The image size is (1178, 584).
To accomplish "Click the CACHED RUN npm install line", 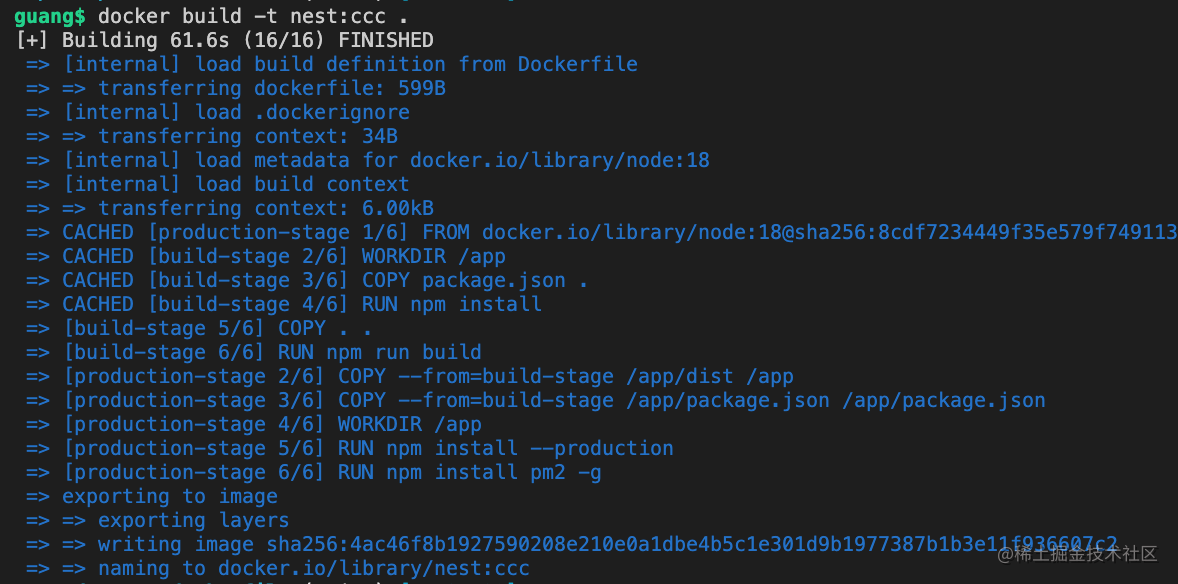I will 284,304.
